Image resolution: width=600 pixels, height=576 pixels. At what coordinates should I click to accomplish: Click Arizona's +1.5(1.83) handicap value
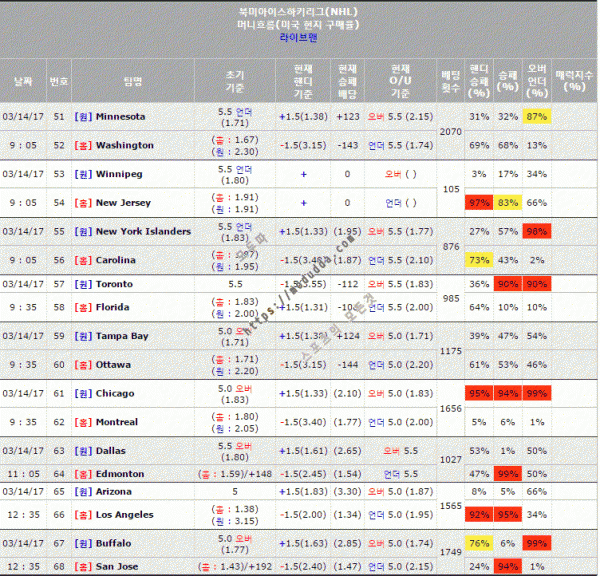pos(303,491)
